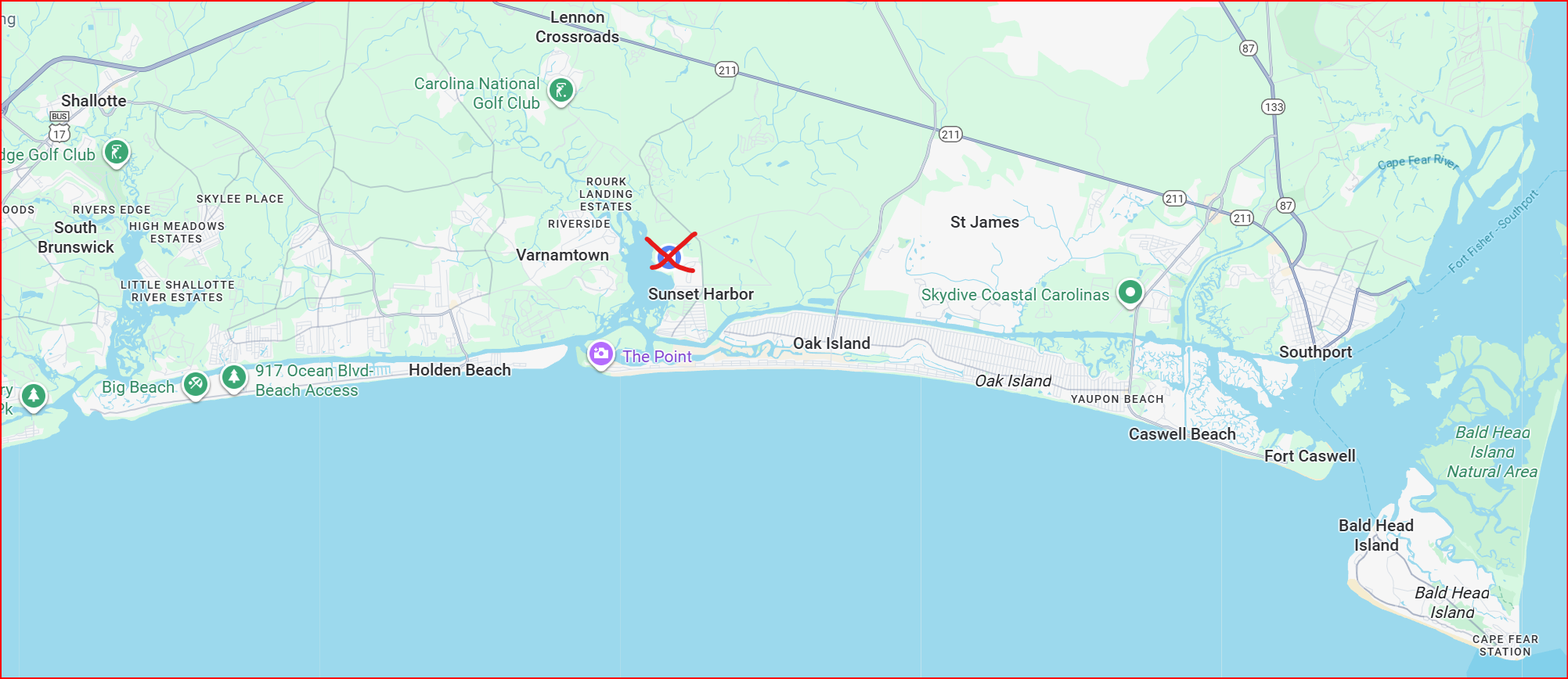Click the Route 133 highway shield
Viewport: 1568px width, 679px height.
point(1274,107)
